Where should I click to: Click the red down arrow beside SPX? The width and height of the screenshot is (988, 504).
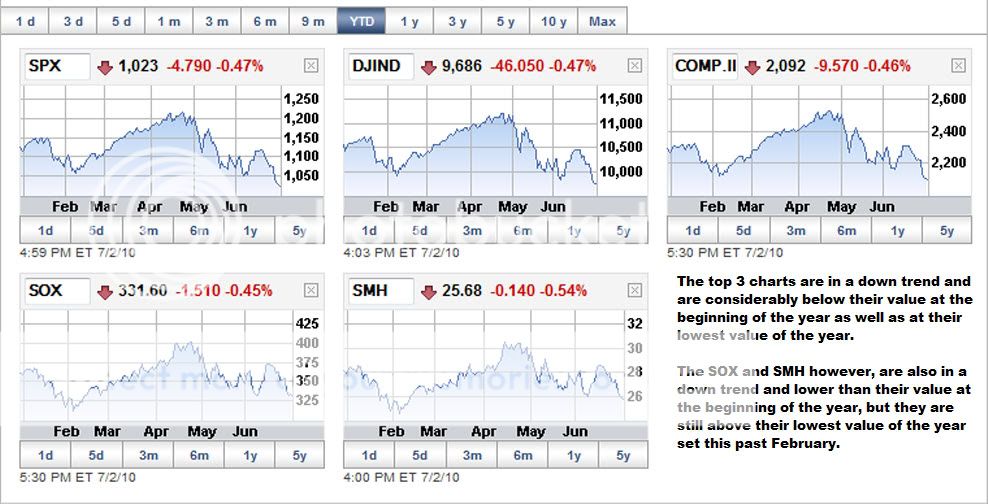[105, 67]
